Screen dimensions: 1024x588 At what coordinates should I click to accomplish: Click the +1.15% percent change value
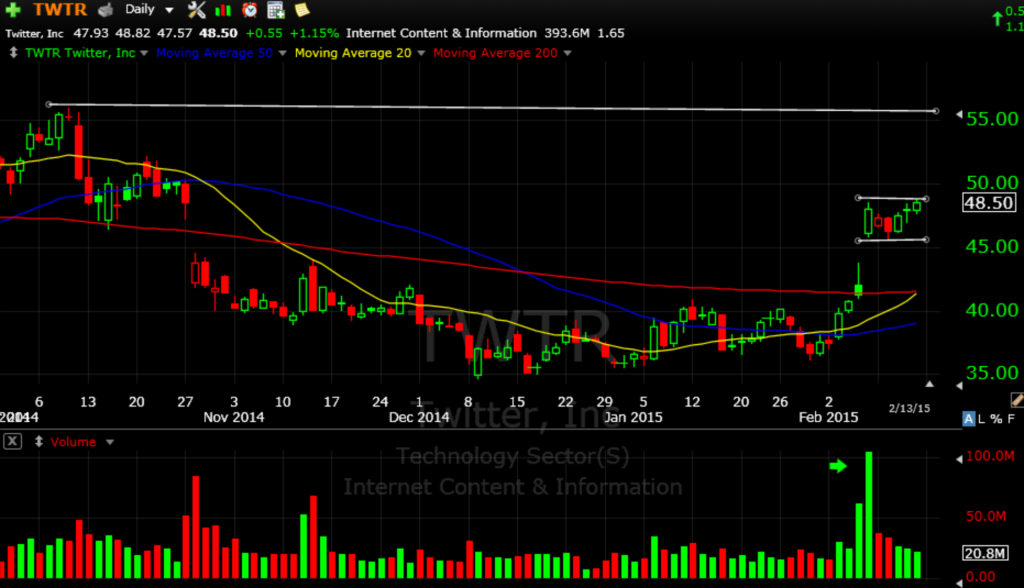314,33
